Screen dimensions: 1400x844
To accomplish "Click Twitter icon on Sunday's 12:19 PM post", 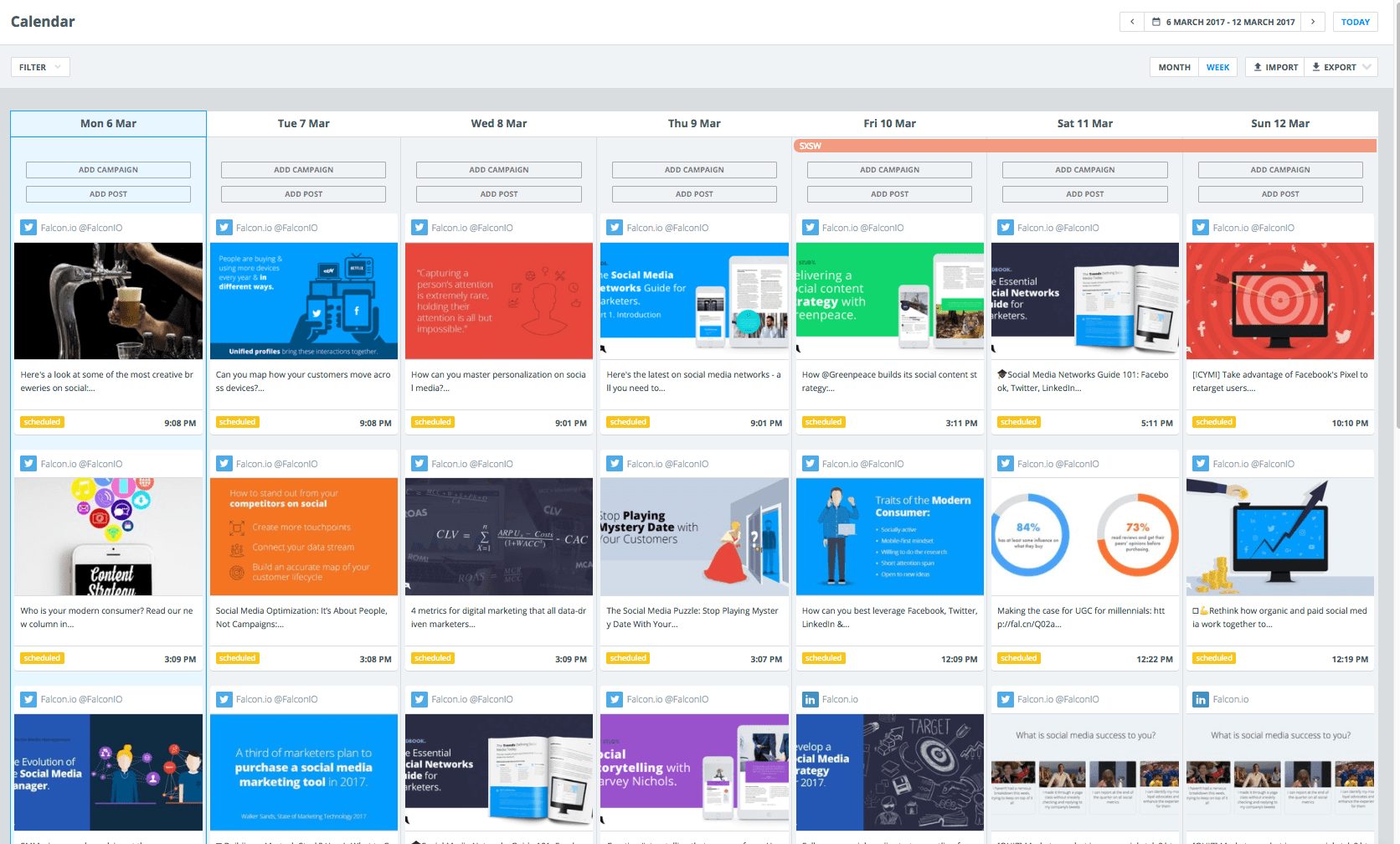I will pyautogui.click(x=1201, y=464).
